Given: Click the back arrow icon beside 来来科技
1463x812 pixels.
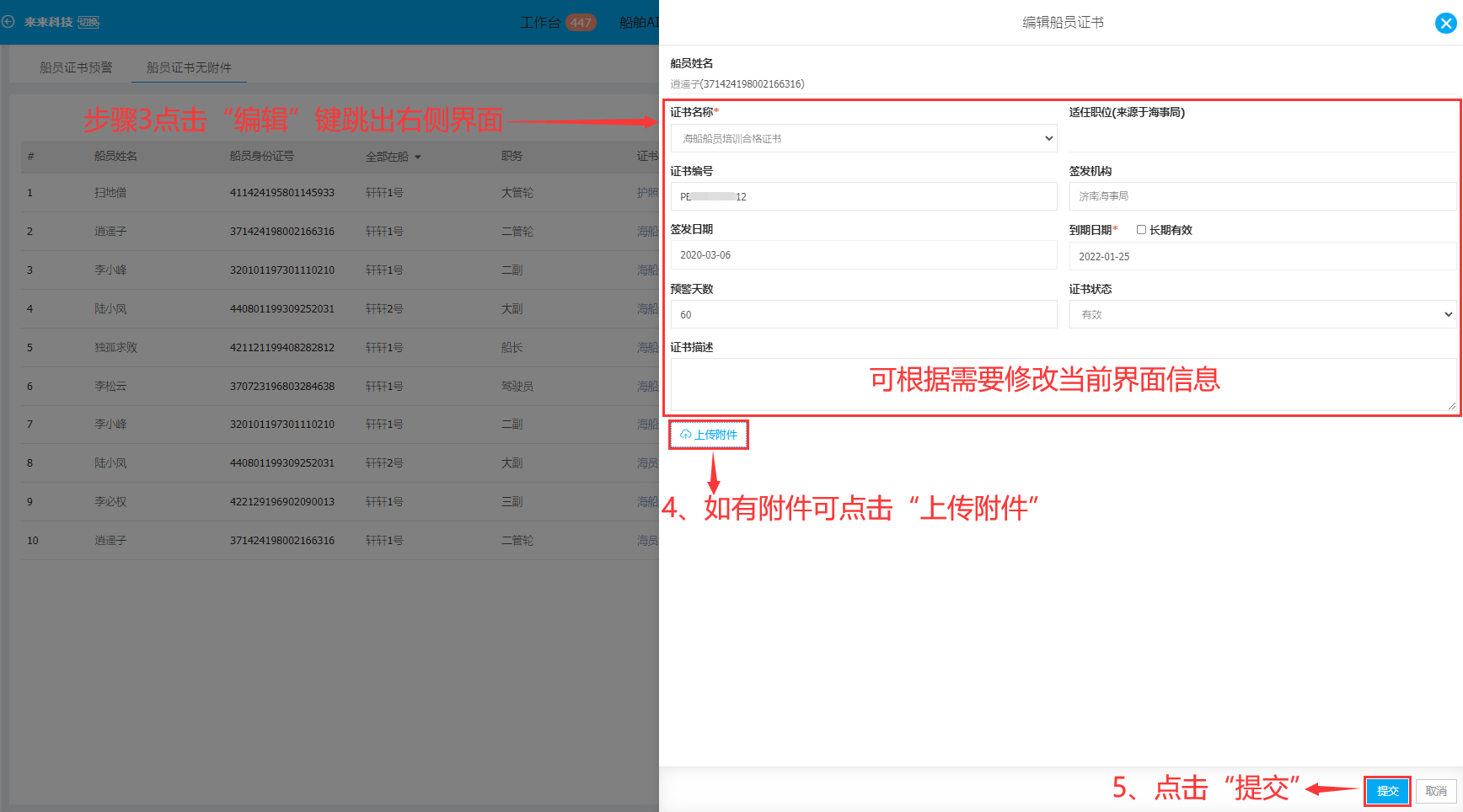Looking at the screenshot, I should tap(8, 22).
